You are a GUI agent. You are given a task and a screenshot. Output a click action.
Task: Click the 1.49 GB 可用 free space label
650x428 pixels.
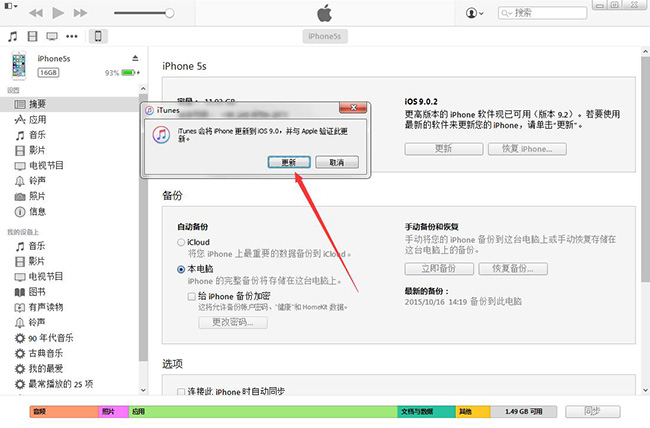pyautogui.click(x=524, y=411)
